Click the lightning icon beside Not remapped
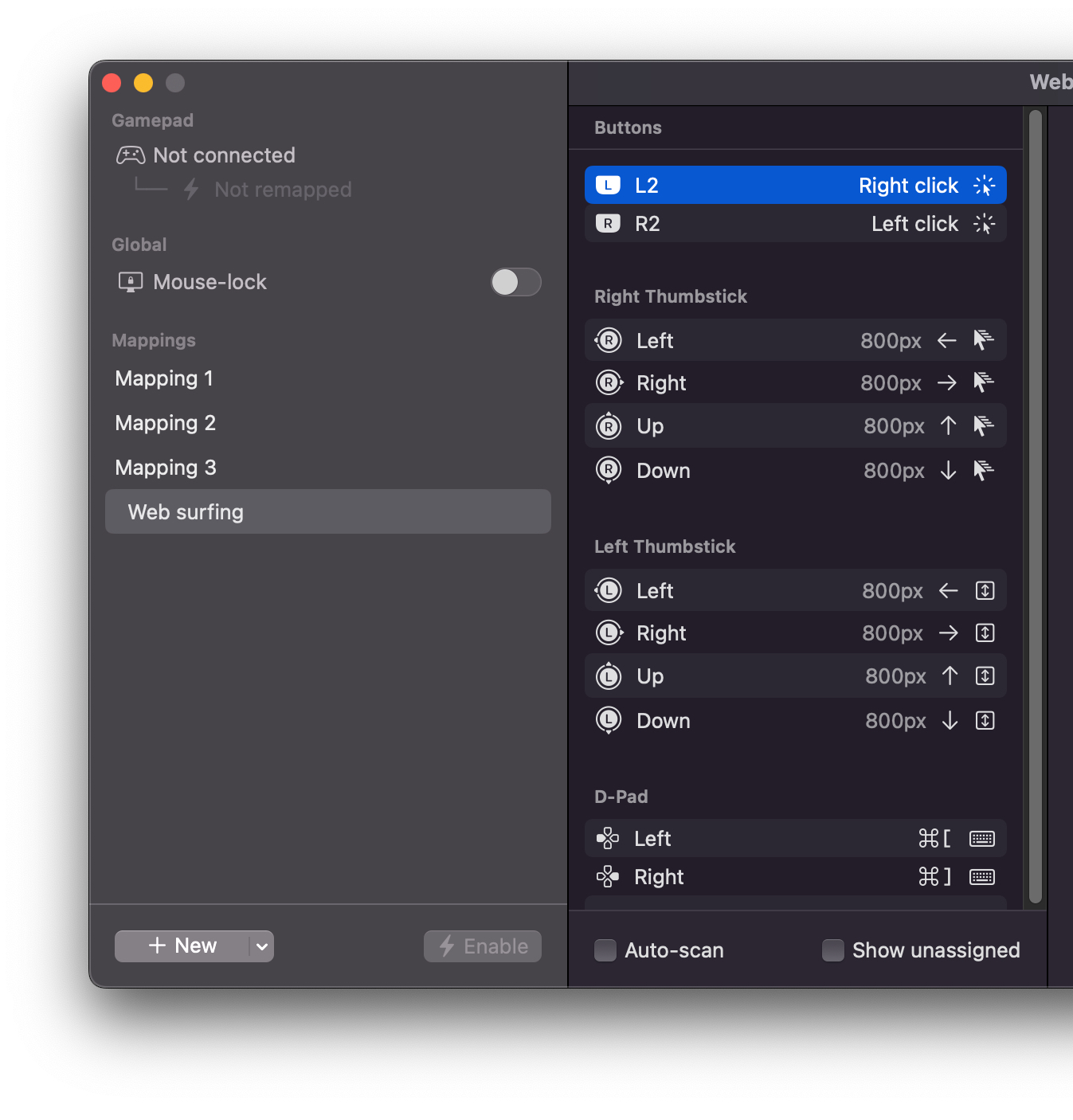The width and height of the screenshot is (1073, 1120). click(191, 190)
